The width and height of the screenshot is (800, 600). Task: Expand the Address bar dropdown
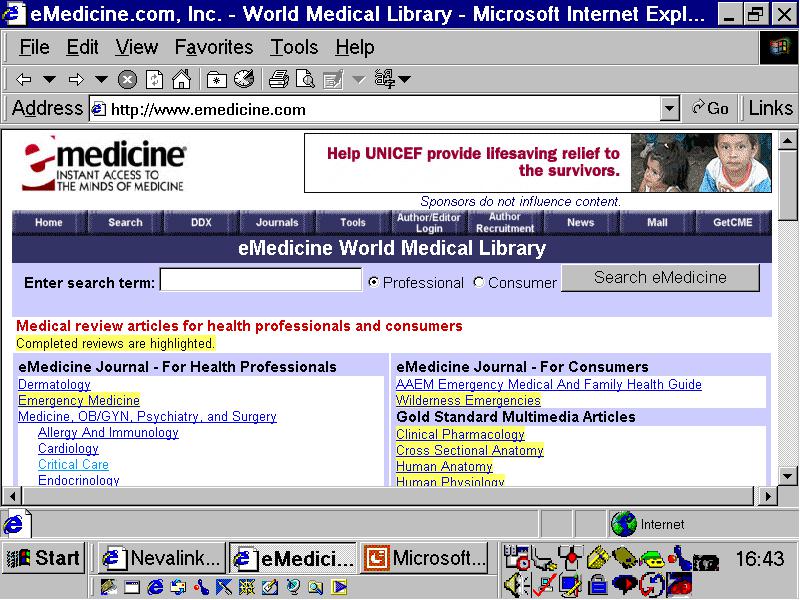pos(669,109)
